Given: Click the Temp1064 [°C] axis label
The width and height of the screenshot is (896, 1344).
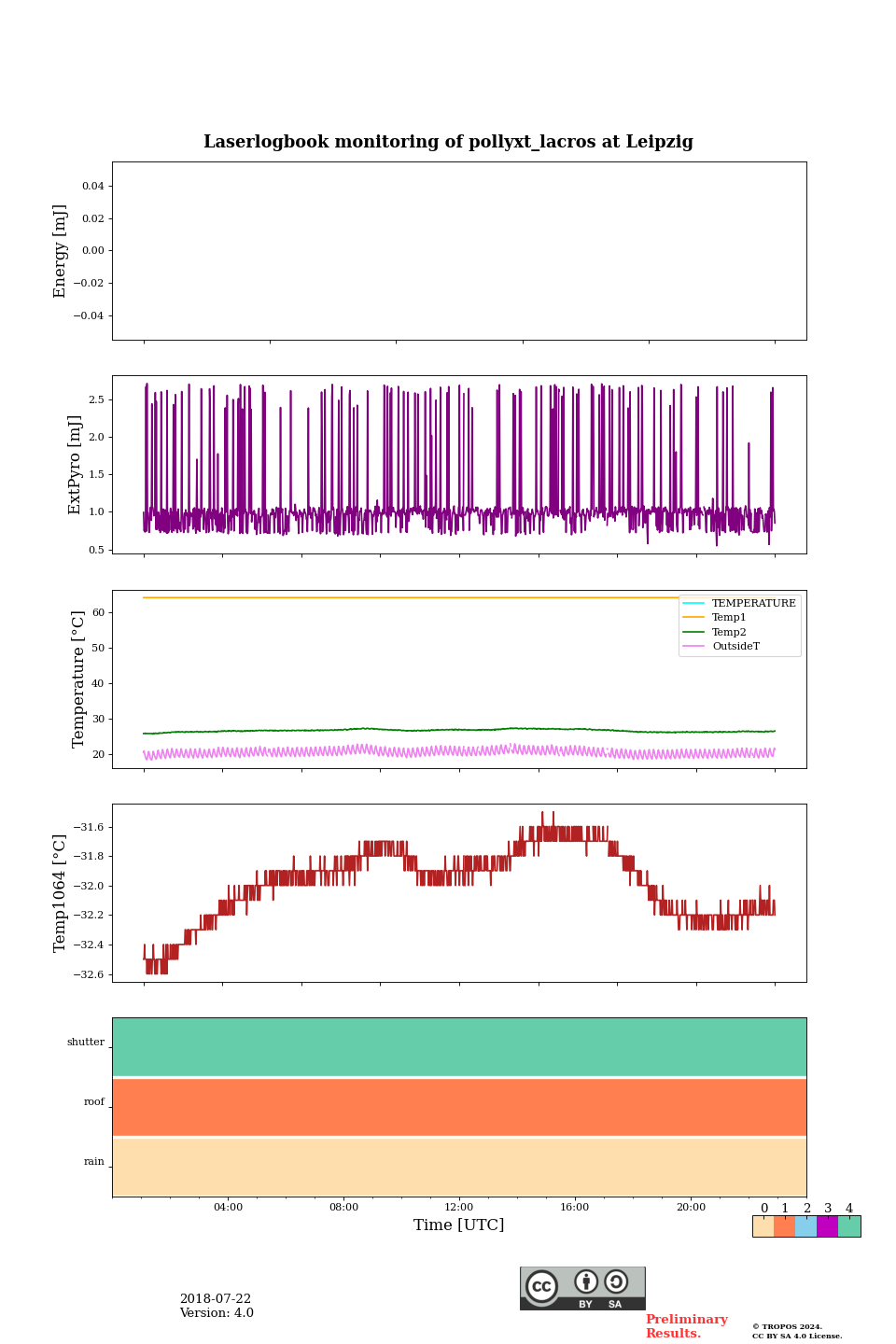Looking at the screenshot, I should point(61,893).
